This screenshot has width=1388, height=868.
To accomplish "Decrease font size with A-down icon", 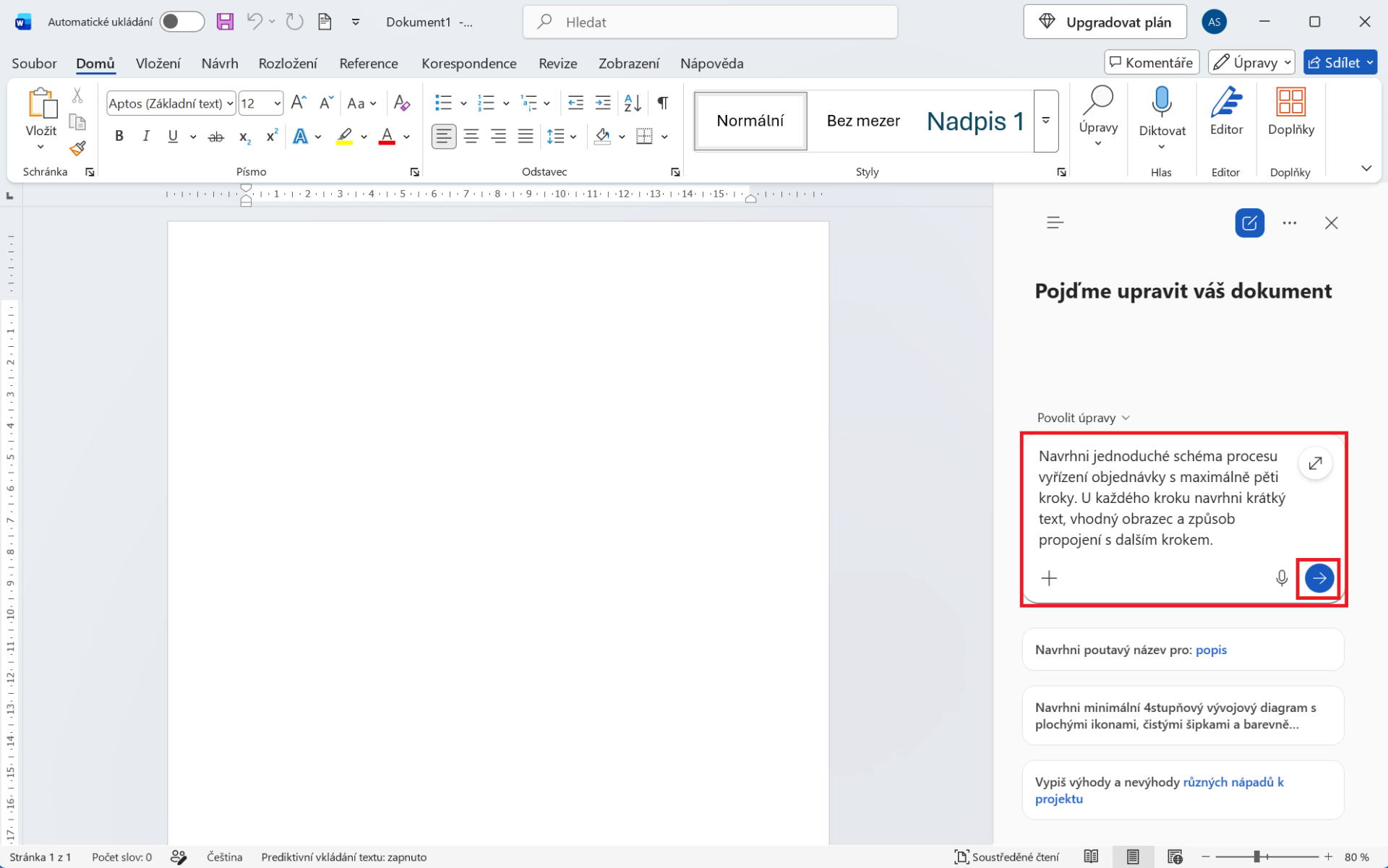I will pos(326,103).
